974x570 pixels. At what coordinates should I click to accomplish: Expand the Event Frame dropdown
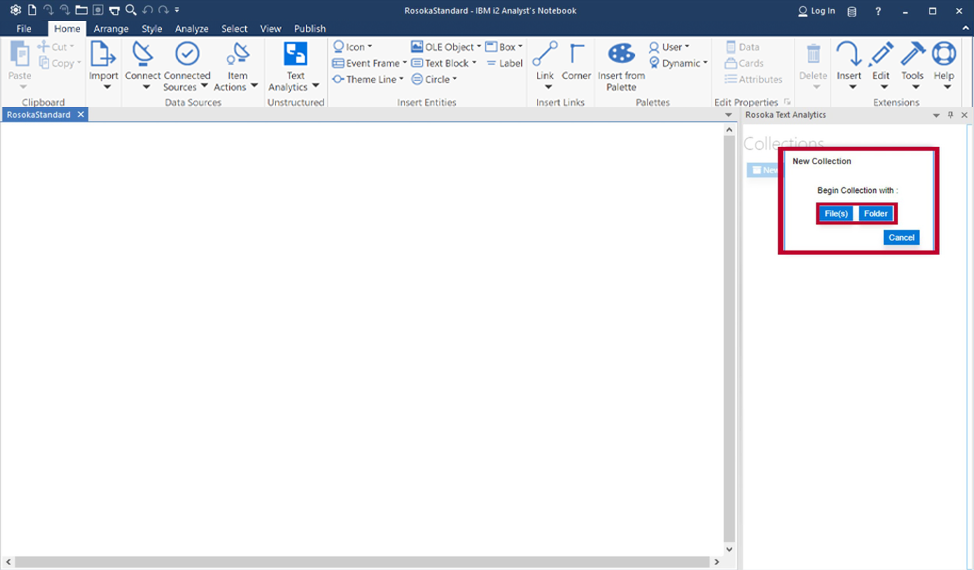[404, 63]
